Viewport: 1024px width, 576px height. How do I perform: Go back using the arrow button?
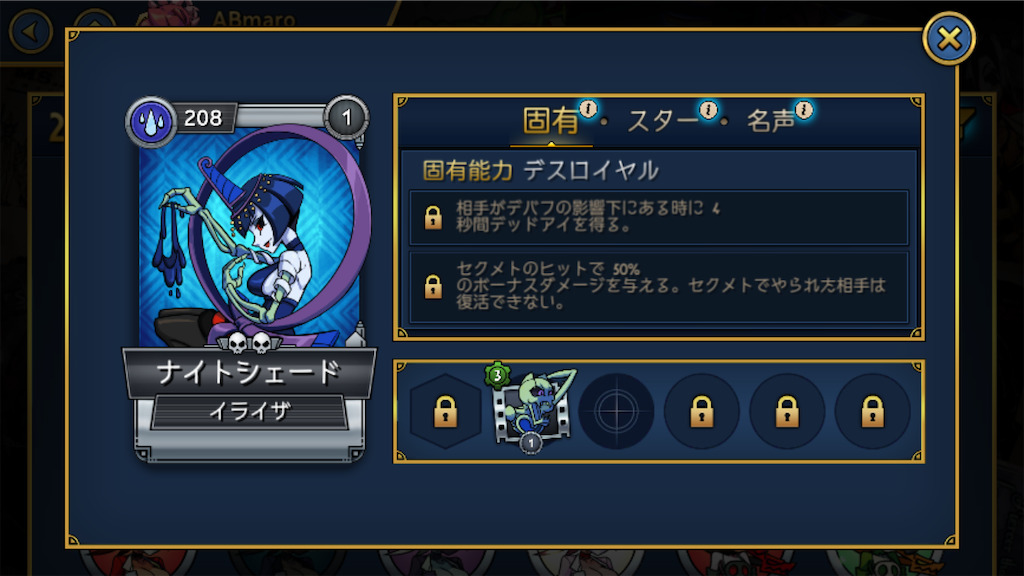(30, 31)
